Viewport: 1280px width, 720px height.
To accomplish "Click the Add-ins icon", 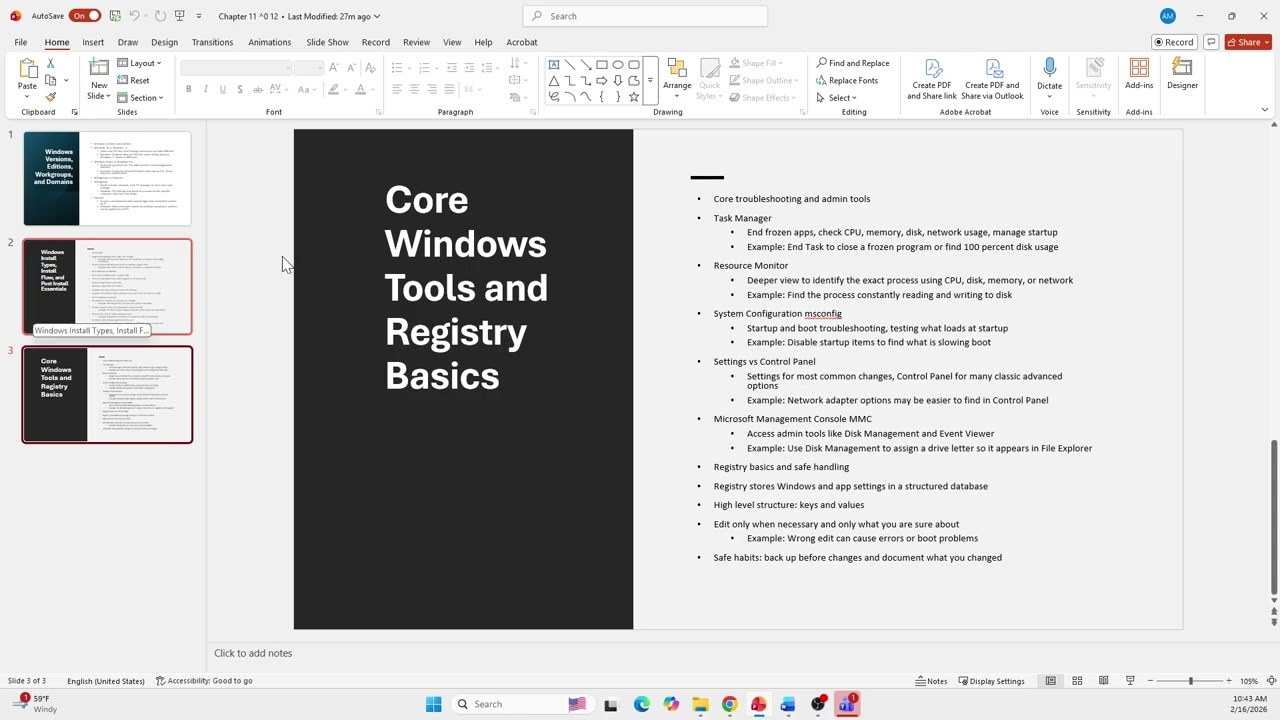I will tap(1139, 68).
